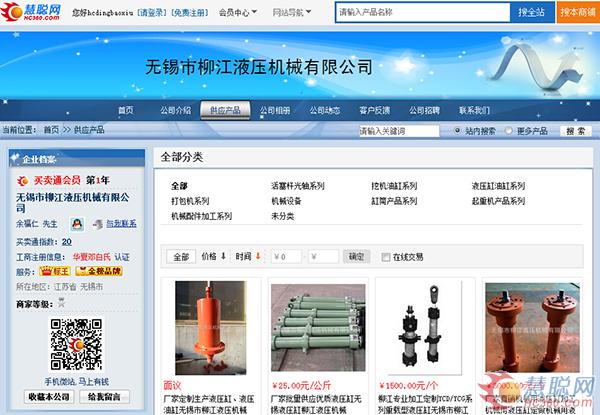Select the 缸筒产品系列 category

point(394,201)
